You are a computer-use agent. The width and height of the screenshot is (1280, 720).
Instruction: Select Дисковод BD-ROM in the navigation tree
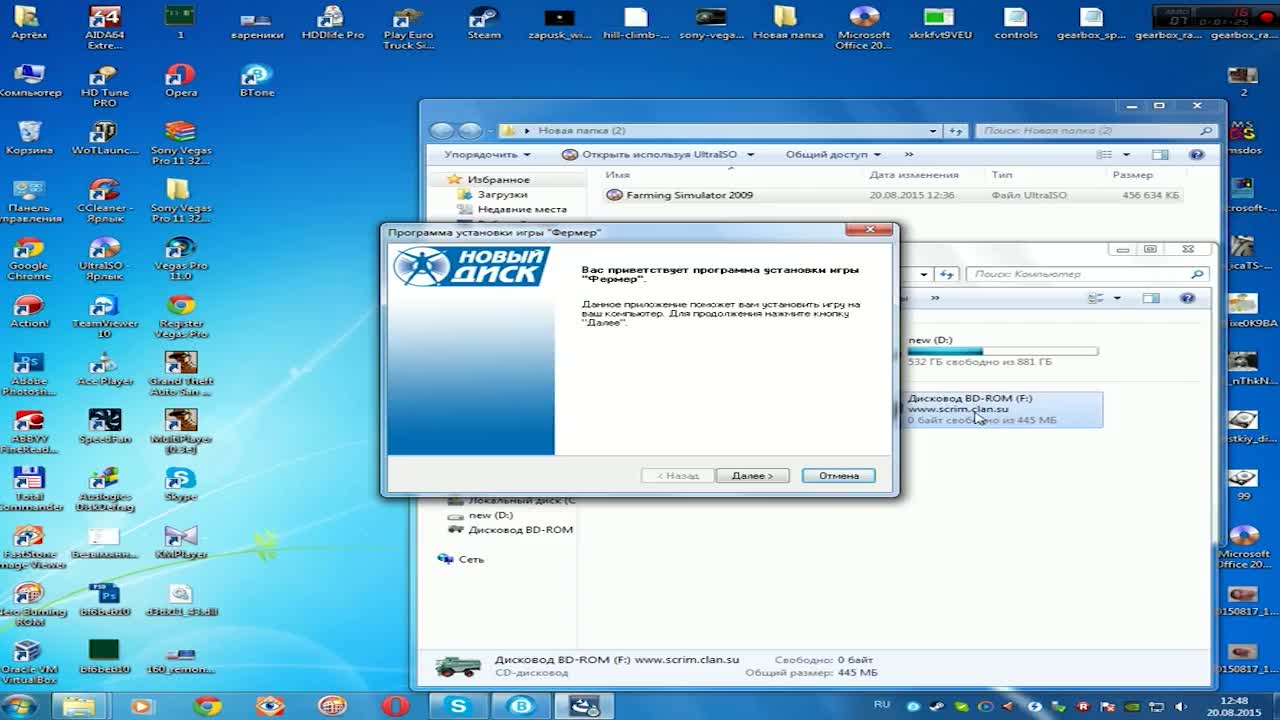click(x=520, y=530)
